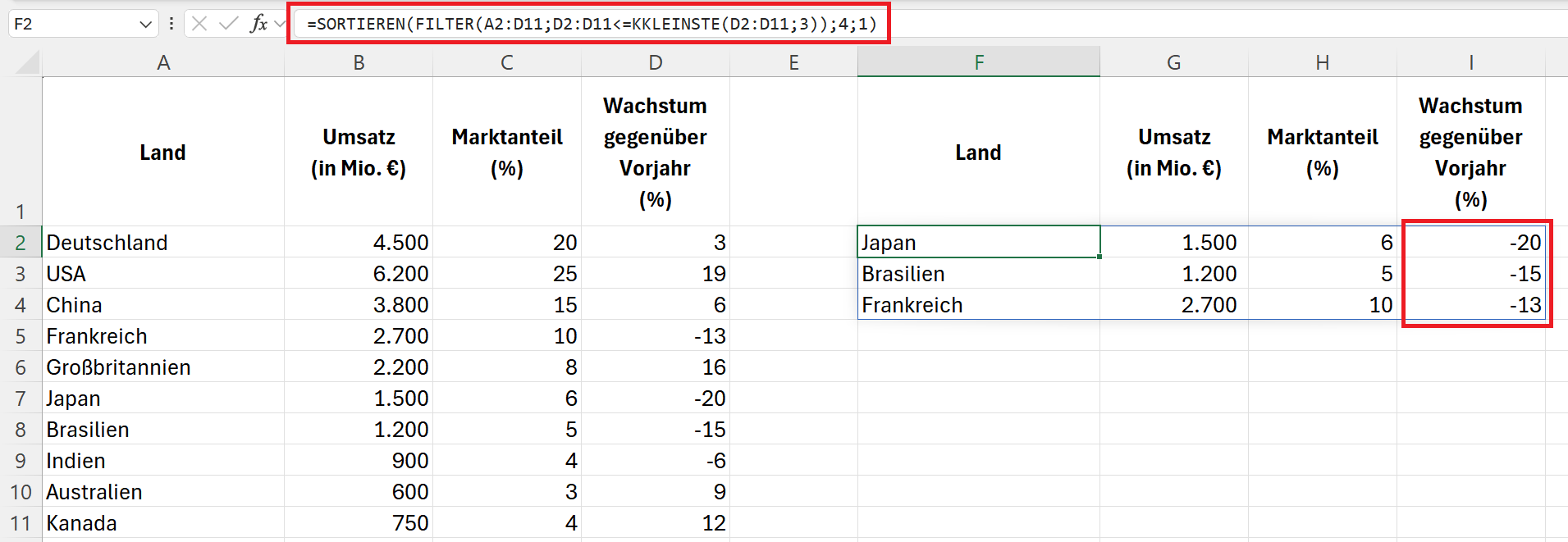1568x542 pixels.
Task: Select 'Frankreich' result cell in column F
Action: (979, 305)
